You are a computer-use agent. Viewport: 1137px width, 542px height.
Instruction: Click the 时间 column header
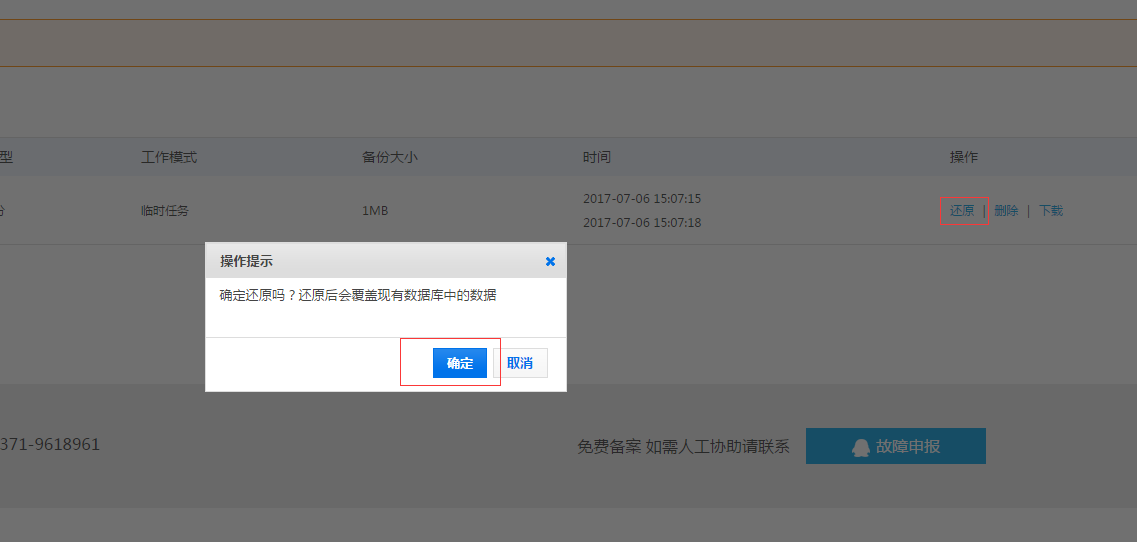[x=597, y=157]
